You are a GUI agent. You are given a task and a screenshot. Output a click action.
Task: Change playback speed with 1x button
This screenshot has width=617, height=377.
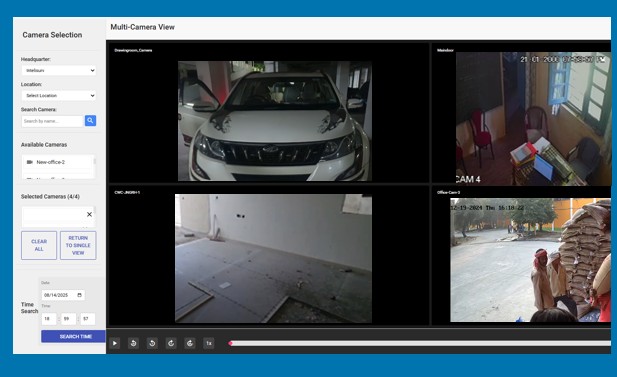pos(209,343)
